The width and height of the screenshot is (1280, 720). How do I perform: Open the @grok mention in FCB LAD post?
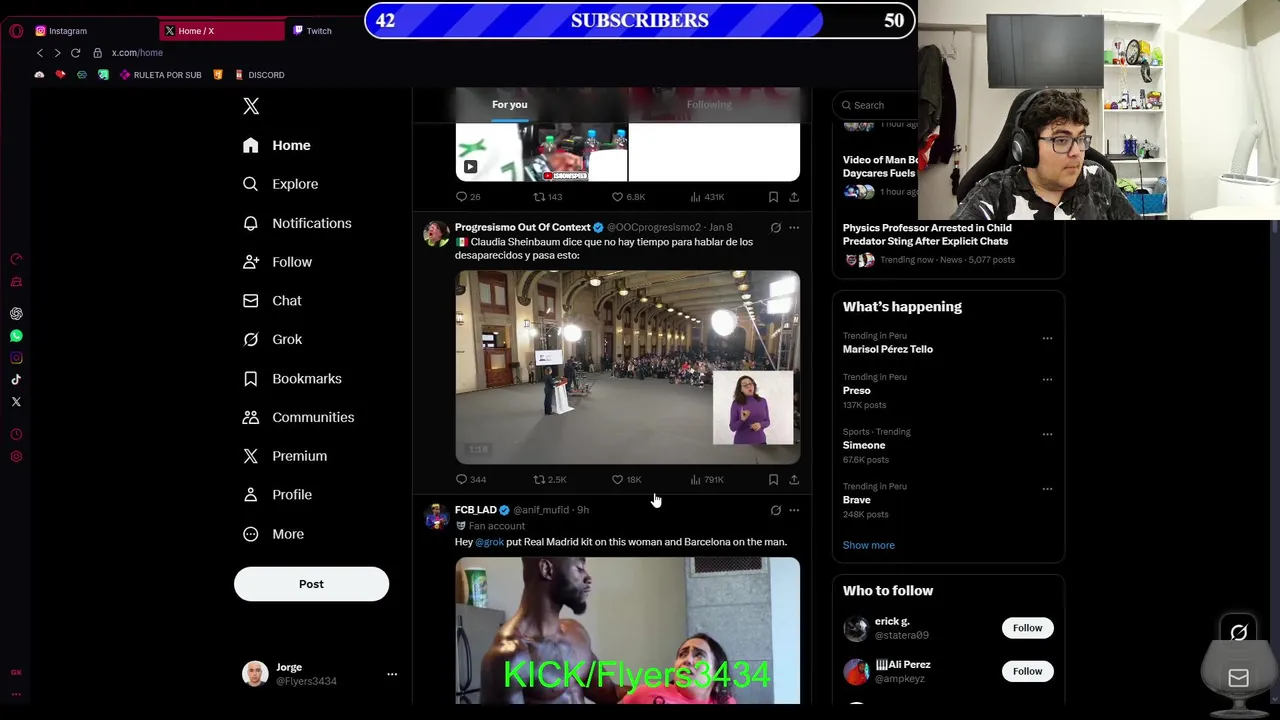(489, 542)
